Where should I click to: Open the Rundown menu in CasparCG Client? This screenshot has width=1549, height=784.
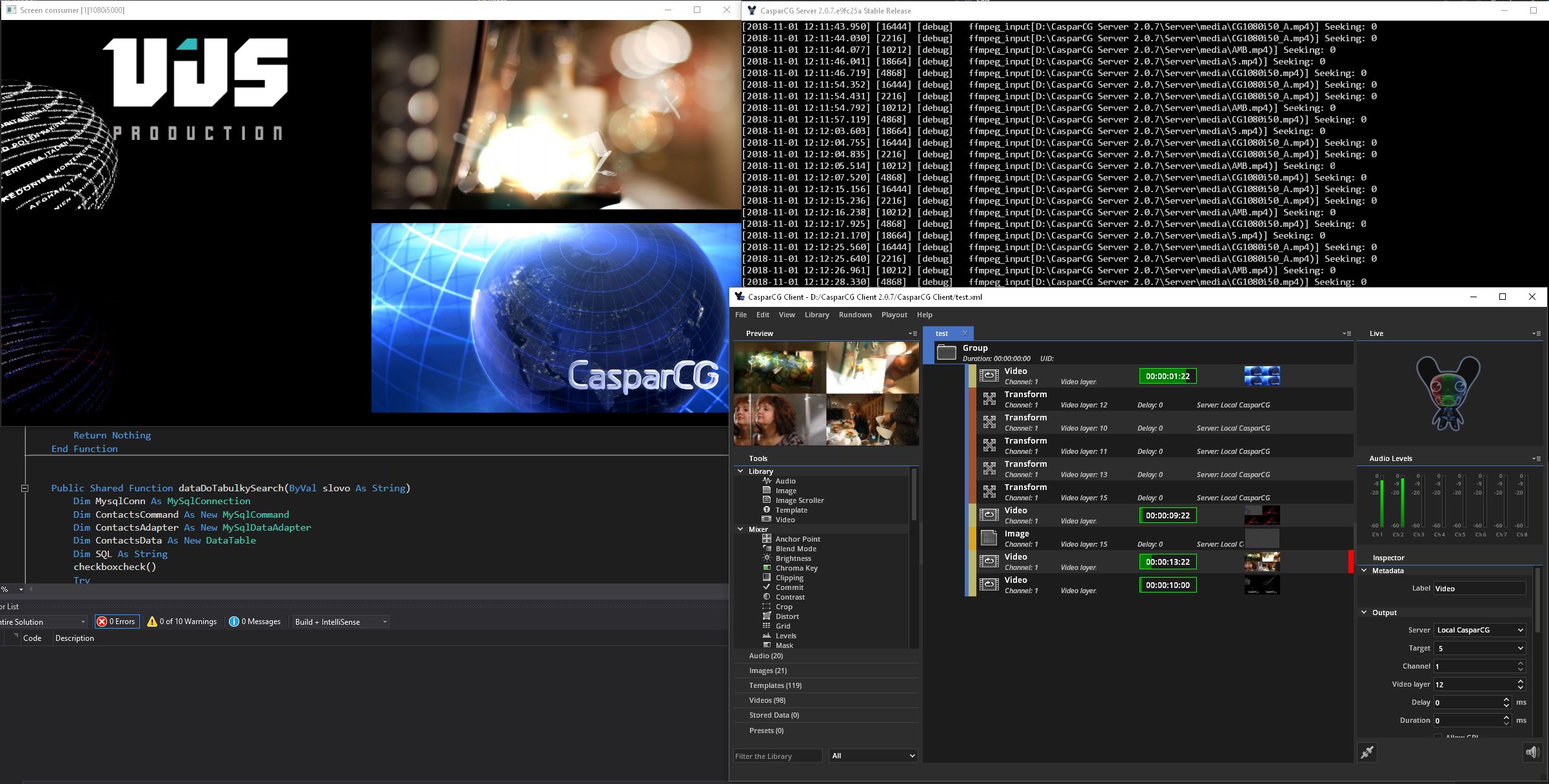(x=855, y=315)
